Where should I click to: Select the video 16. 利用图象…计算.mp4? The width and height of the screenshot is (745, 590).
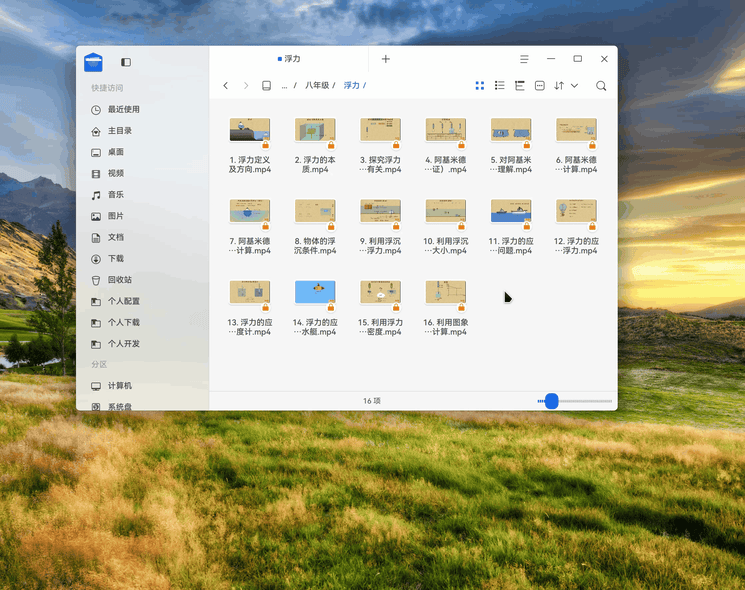[x=446, y=308]
